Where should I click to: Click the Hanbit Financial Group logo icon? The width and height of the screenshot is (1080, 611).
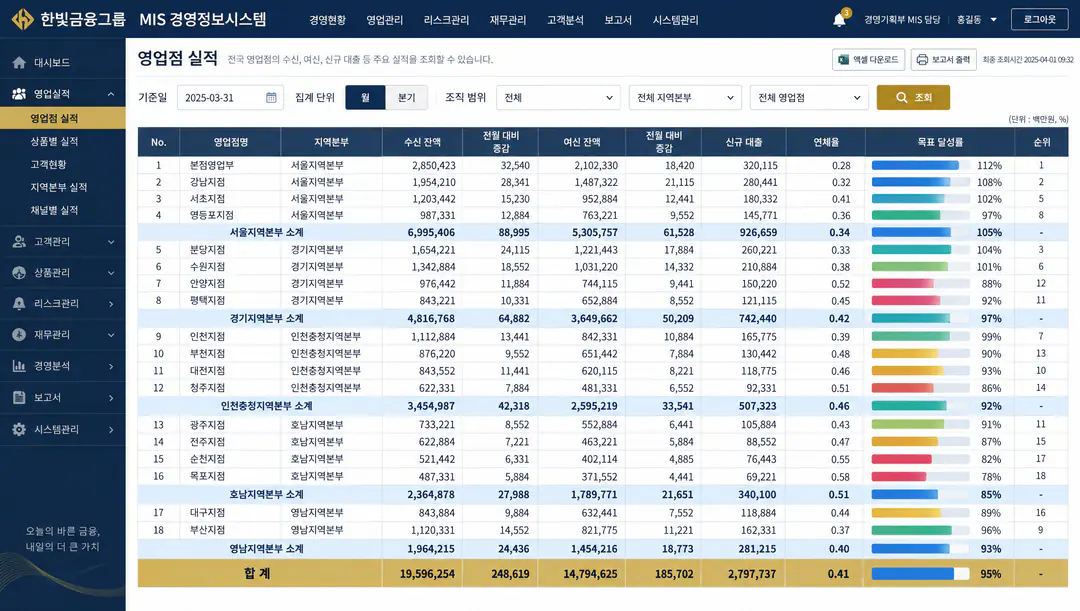[x=23, y=19]
